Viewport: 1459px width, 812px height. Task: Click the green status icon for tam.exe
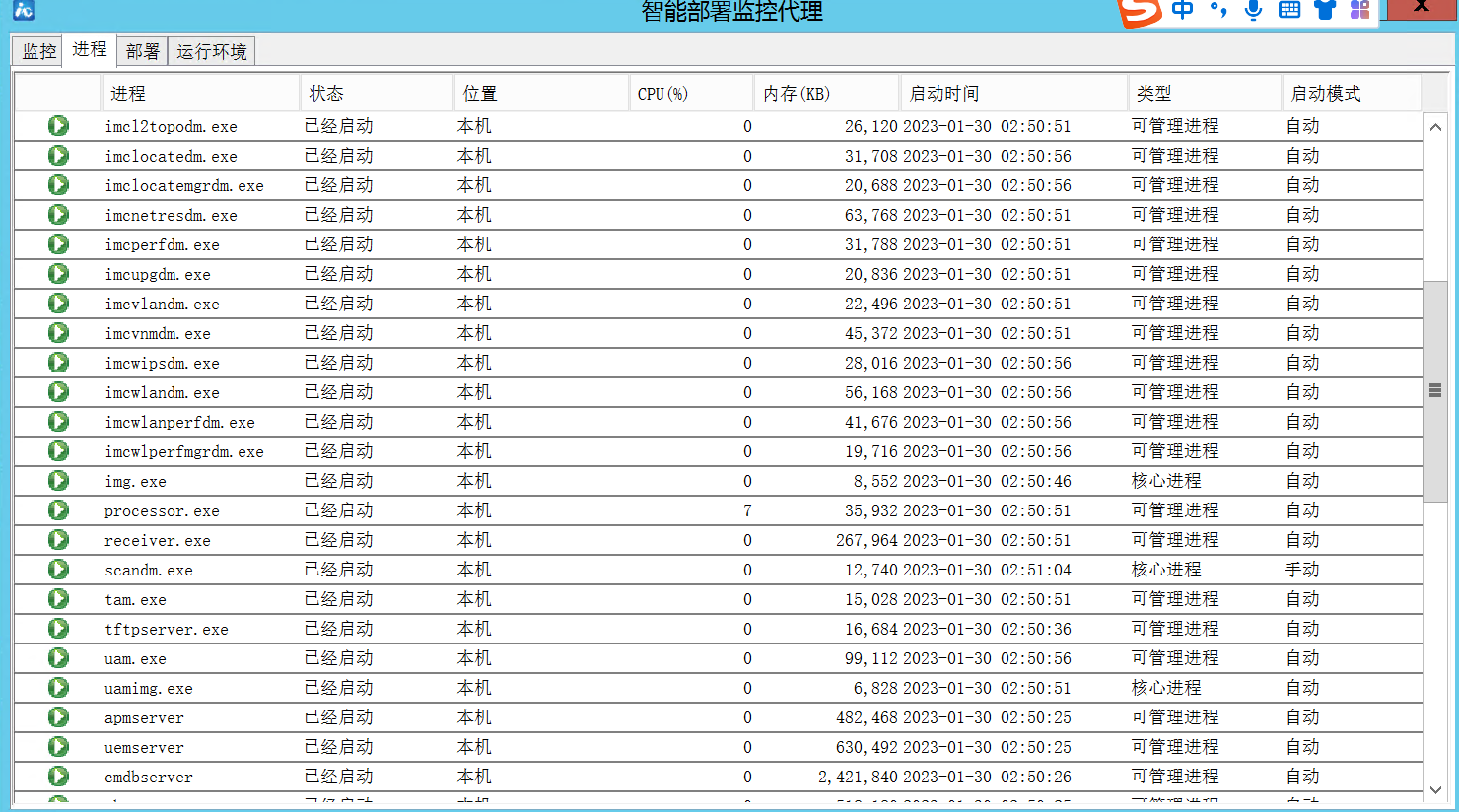pos(58,598)
